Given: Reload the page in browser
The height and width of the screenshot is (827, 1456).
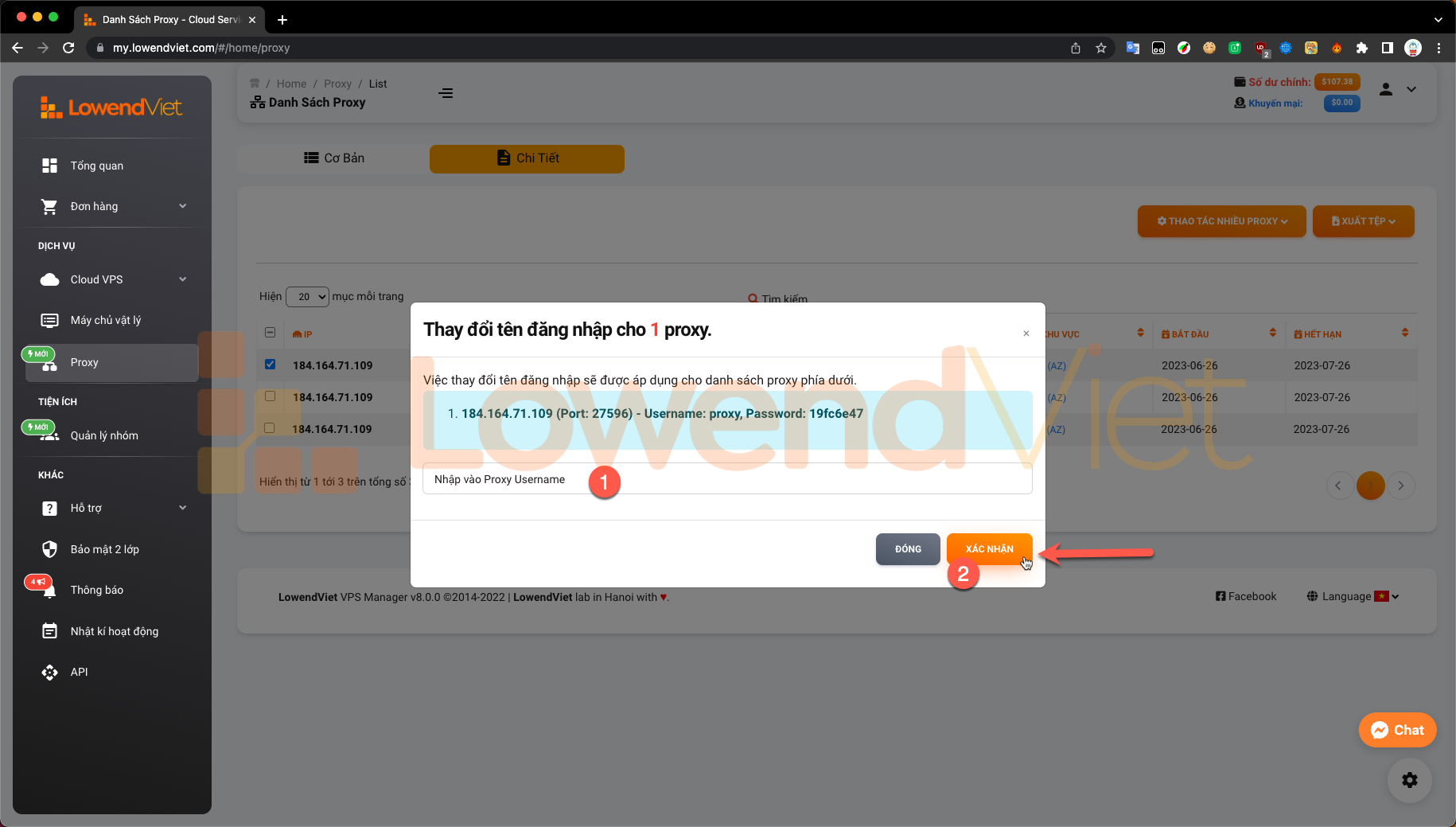Looking at the screenshot, I should point(68,48).
